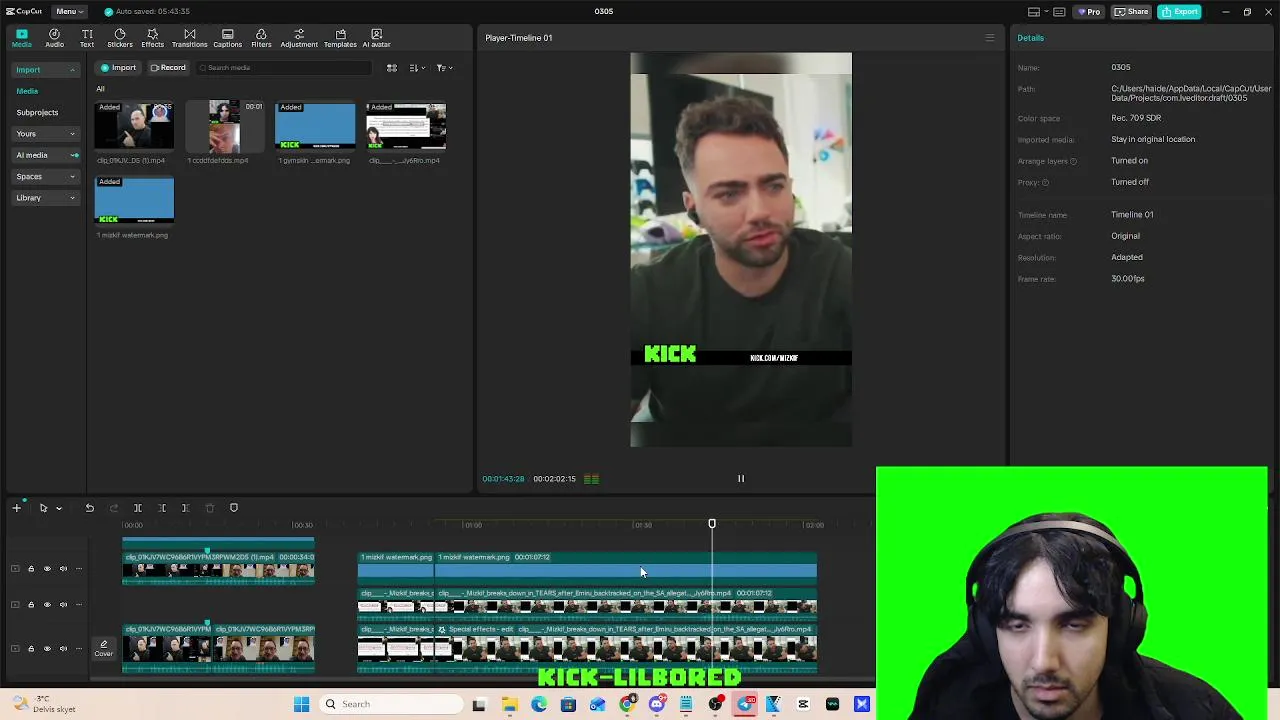The height and width of the screenshot is (720, 1280).
Task: Click the Delete left trim icon
Action: [x=162, y=508]
